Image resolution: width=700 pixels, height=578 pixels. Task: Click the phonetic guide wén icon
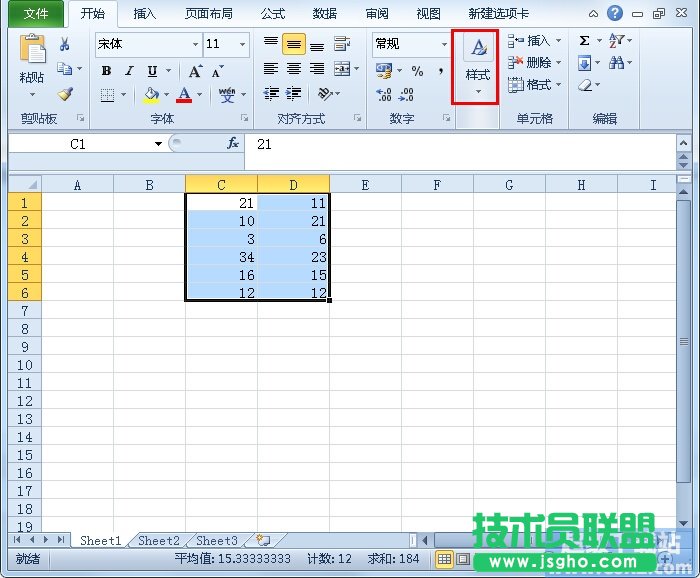pos(227,95)
